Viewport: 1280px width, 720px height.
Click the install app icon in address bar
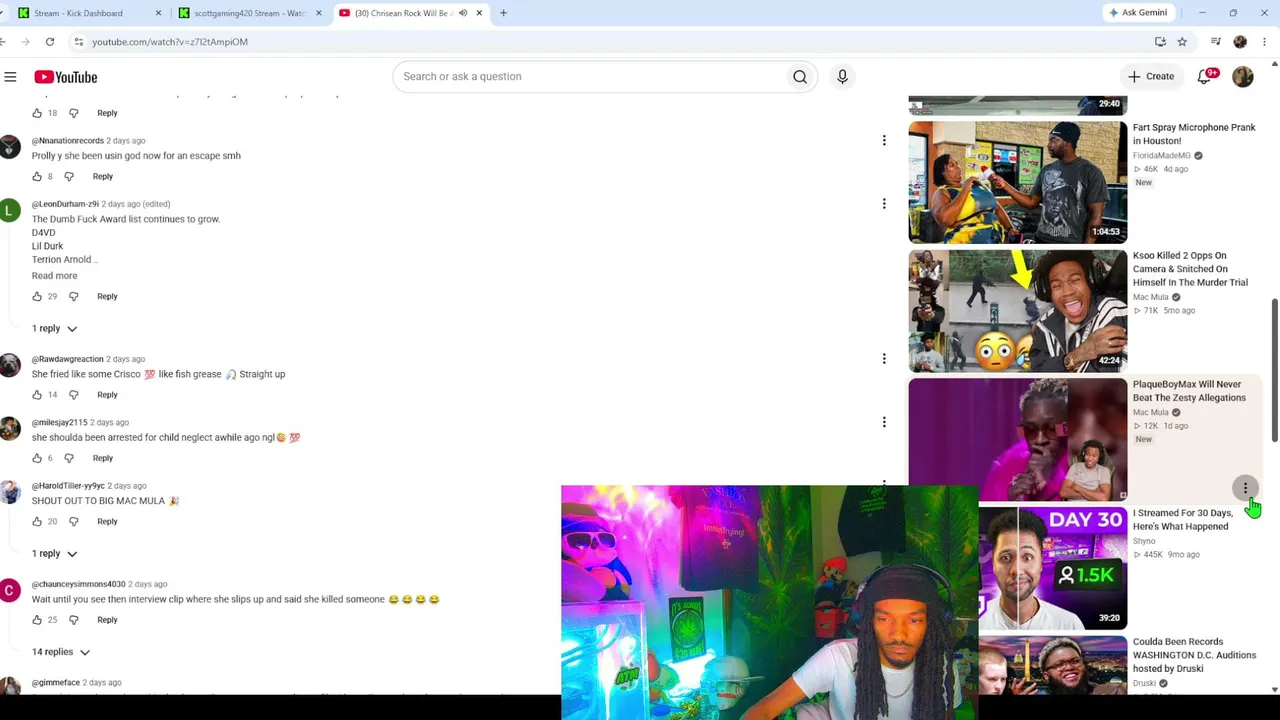pyautogui.click(x=1160, y=42)
